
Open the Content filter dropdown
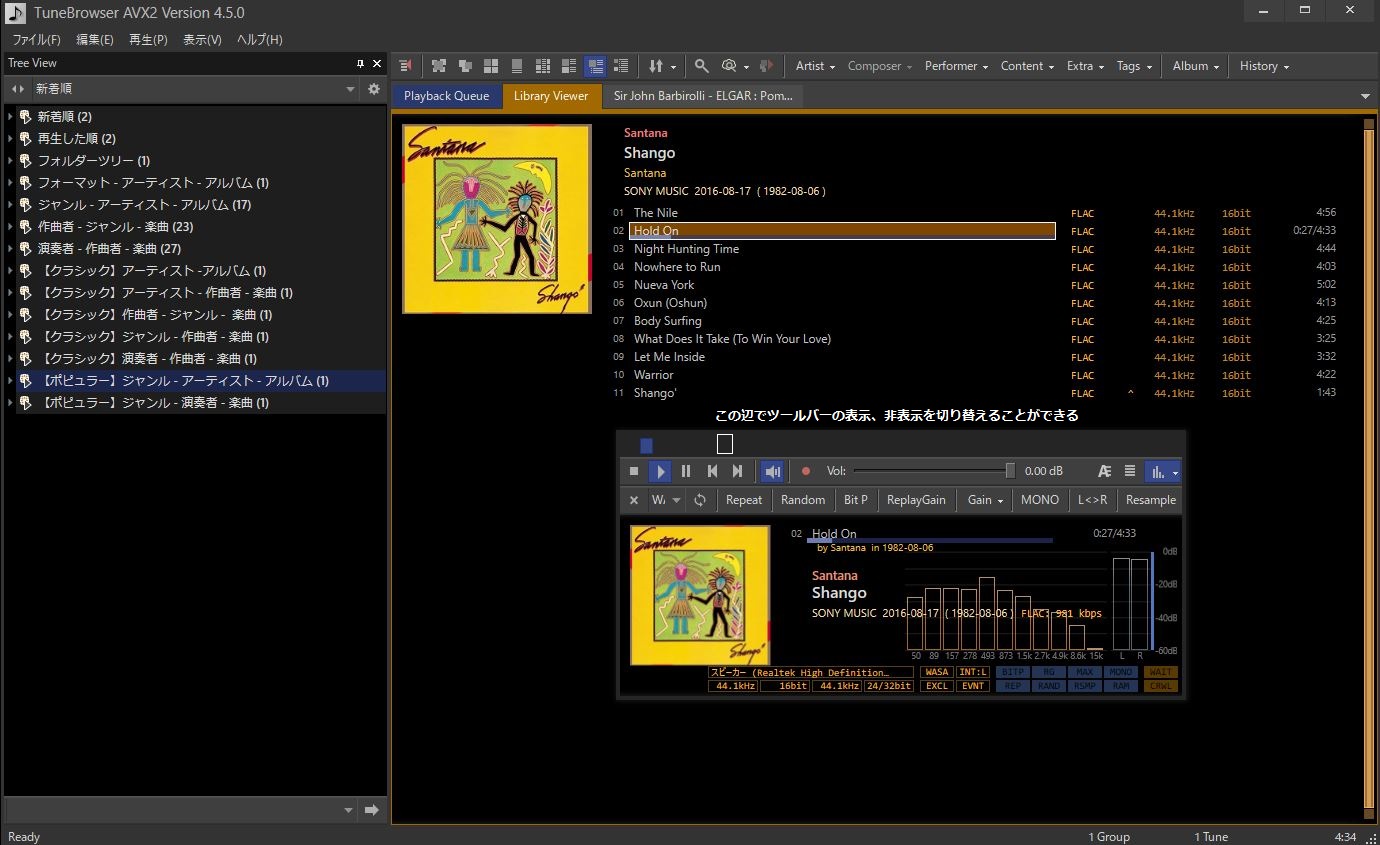tap(1027, 66)
